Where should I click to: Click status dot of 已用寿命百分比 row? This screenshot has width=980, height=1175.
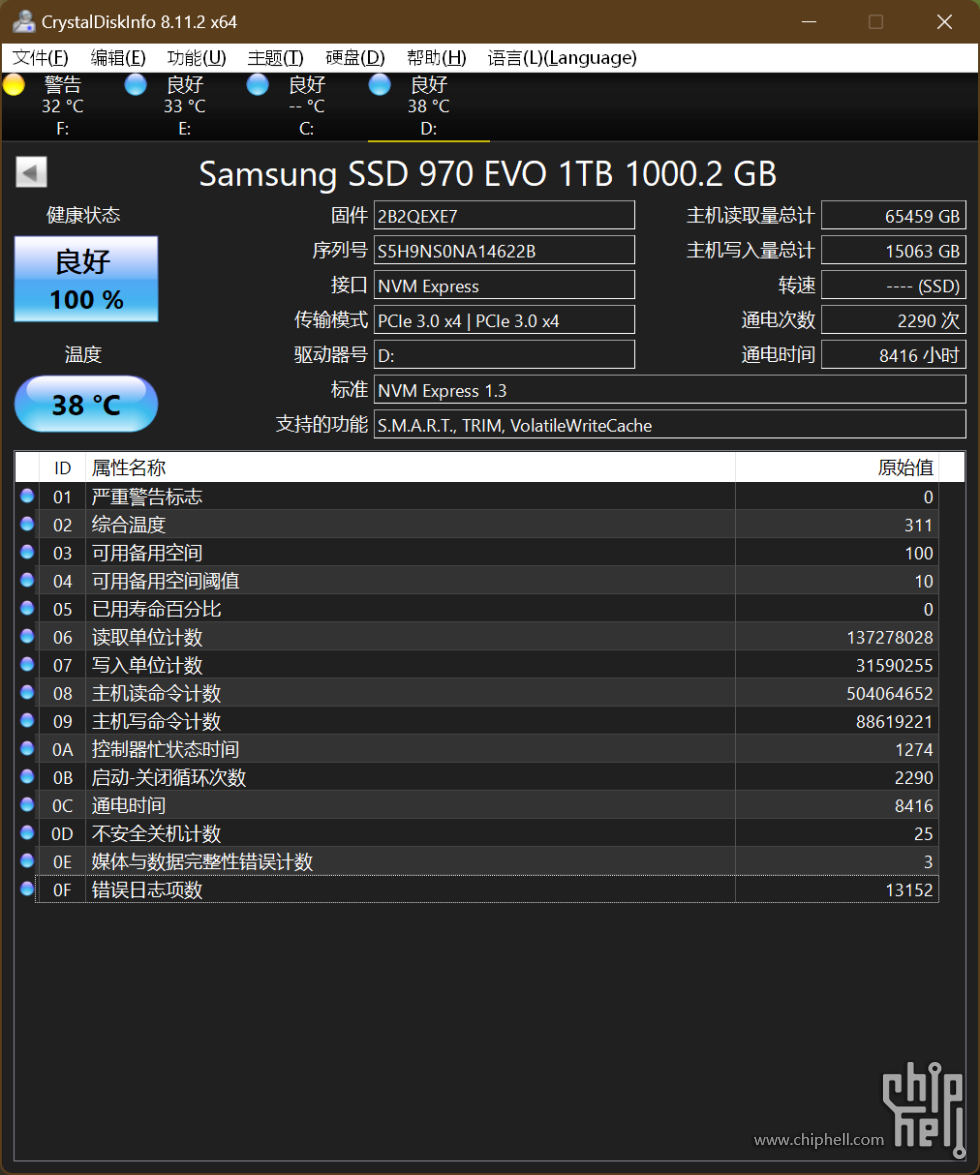27,608
